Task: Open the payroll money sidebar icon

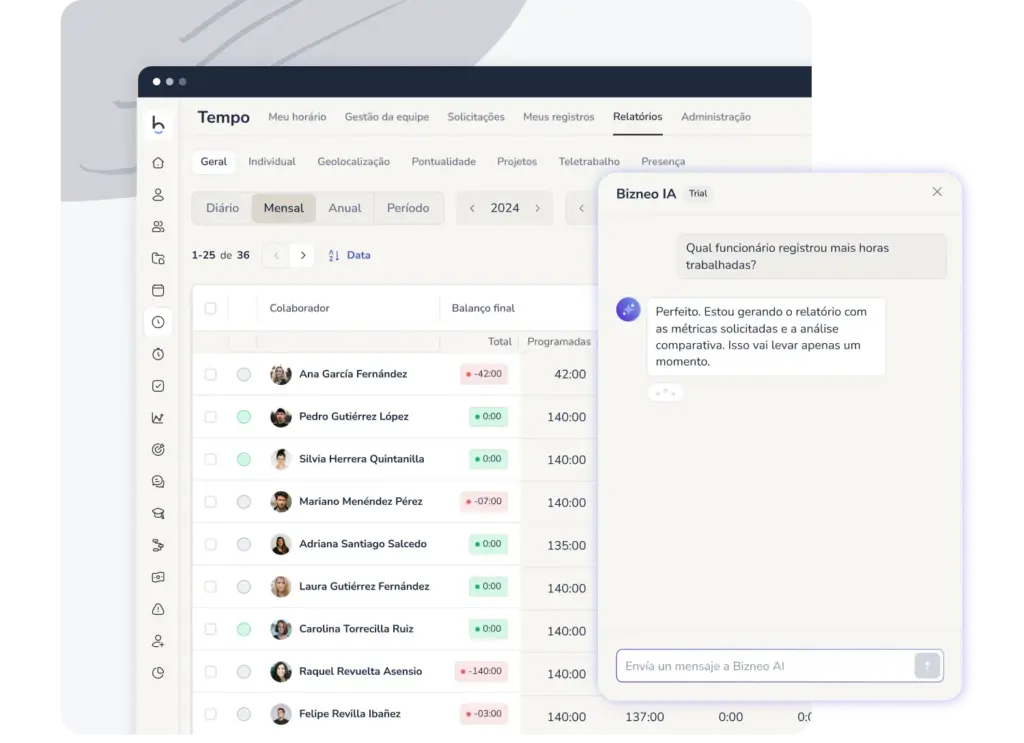Action: pyautogui.click(x=158, y=577)
